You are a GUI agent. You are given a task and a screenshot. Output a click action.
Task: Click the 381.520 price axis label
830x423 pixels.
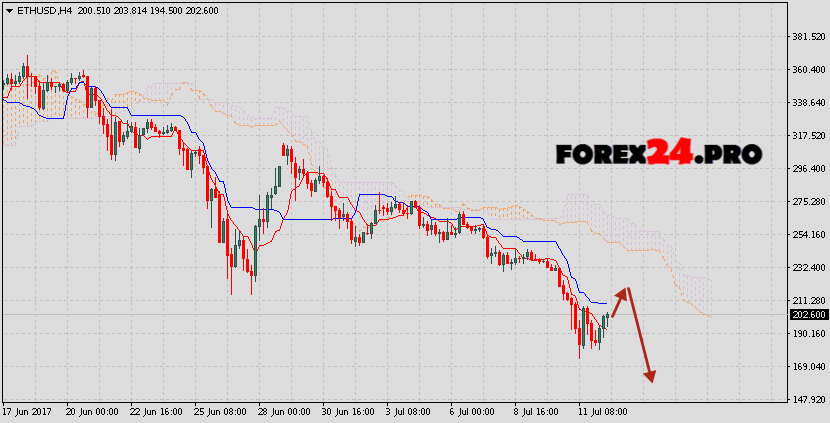tap(808, 37)
